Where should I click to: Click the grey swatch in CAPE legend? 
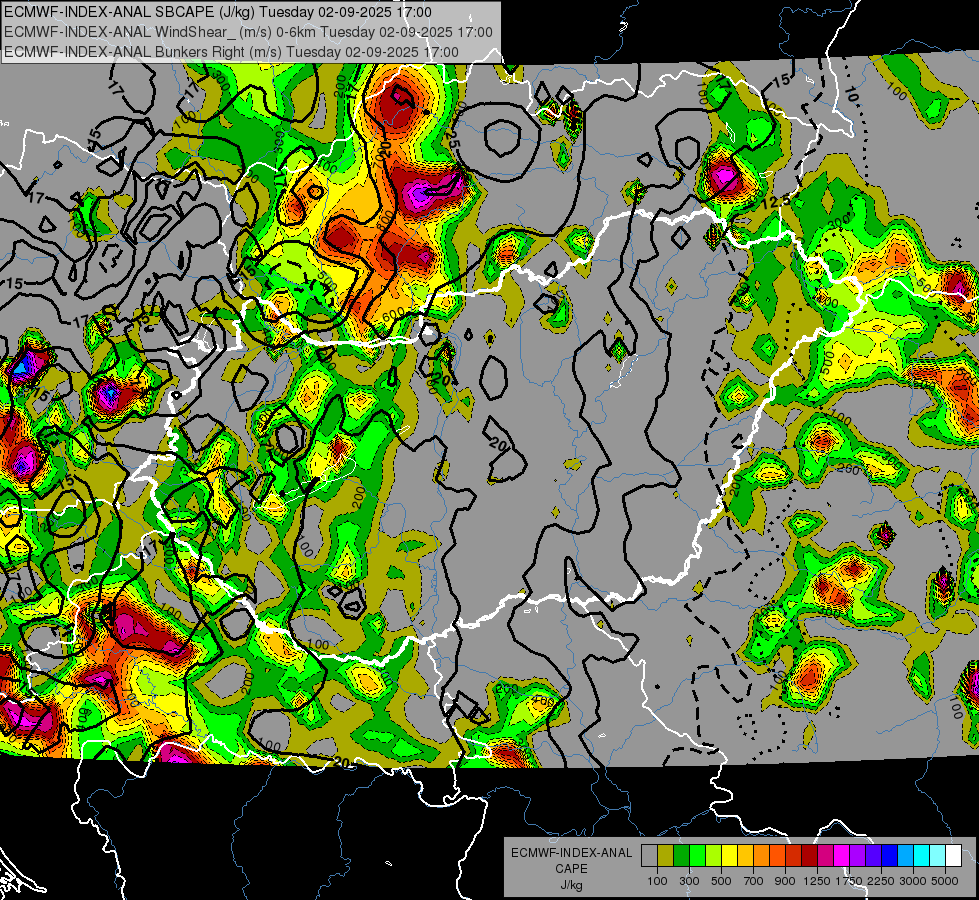pos(649,855)
